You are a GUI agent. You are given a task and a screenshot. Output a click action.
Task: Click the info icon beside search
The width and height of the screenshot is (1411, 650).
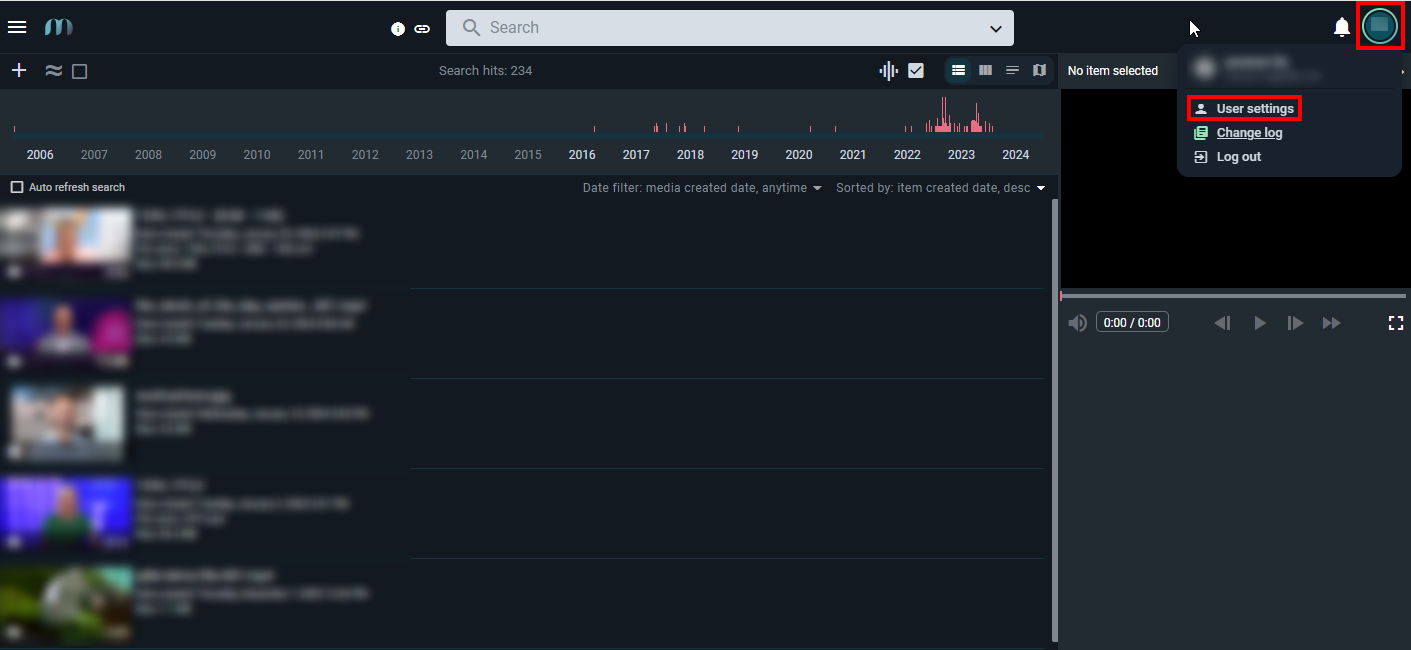pyautogui.click(x=398, y=28)
